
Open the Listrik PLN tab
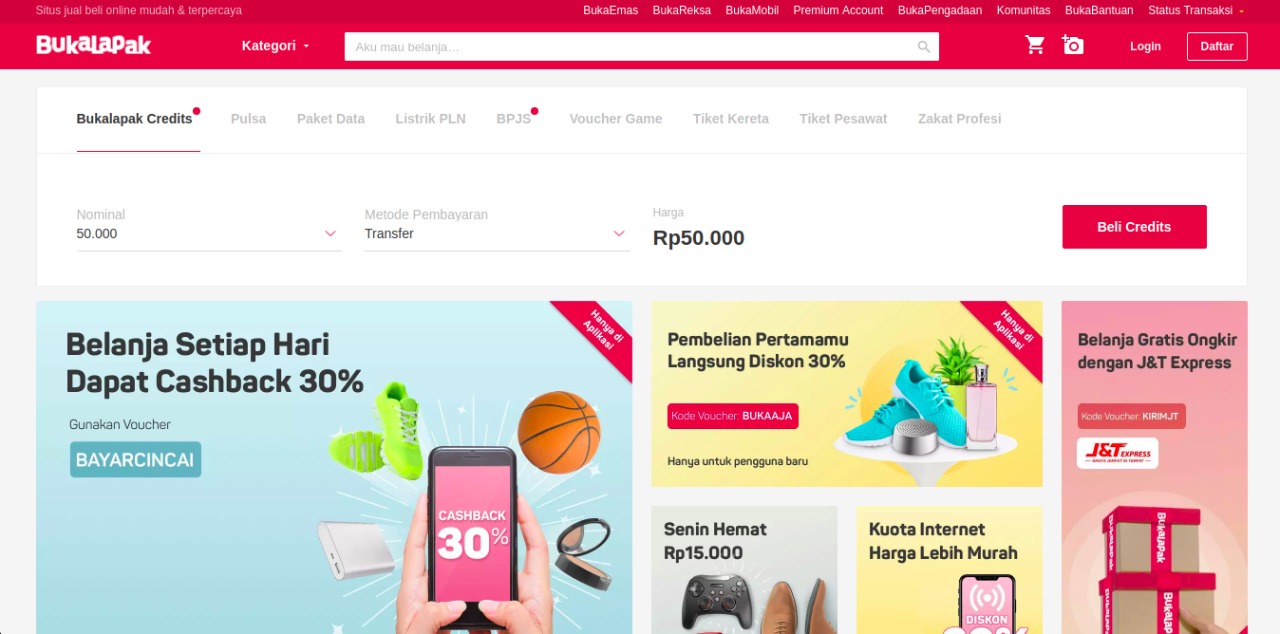tap(430, 118)
